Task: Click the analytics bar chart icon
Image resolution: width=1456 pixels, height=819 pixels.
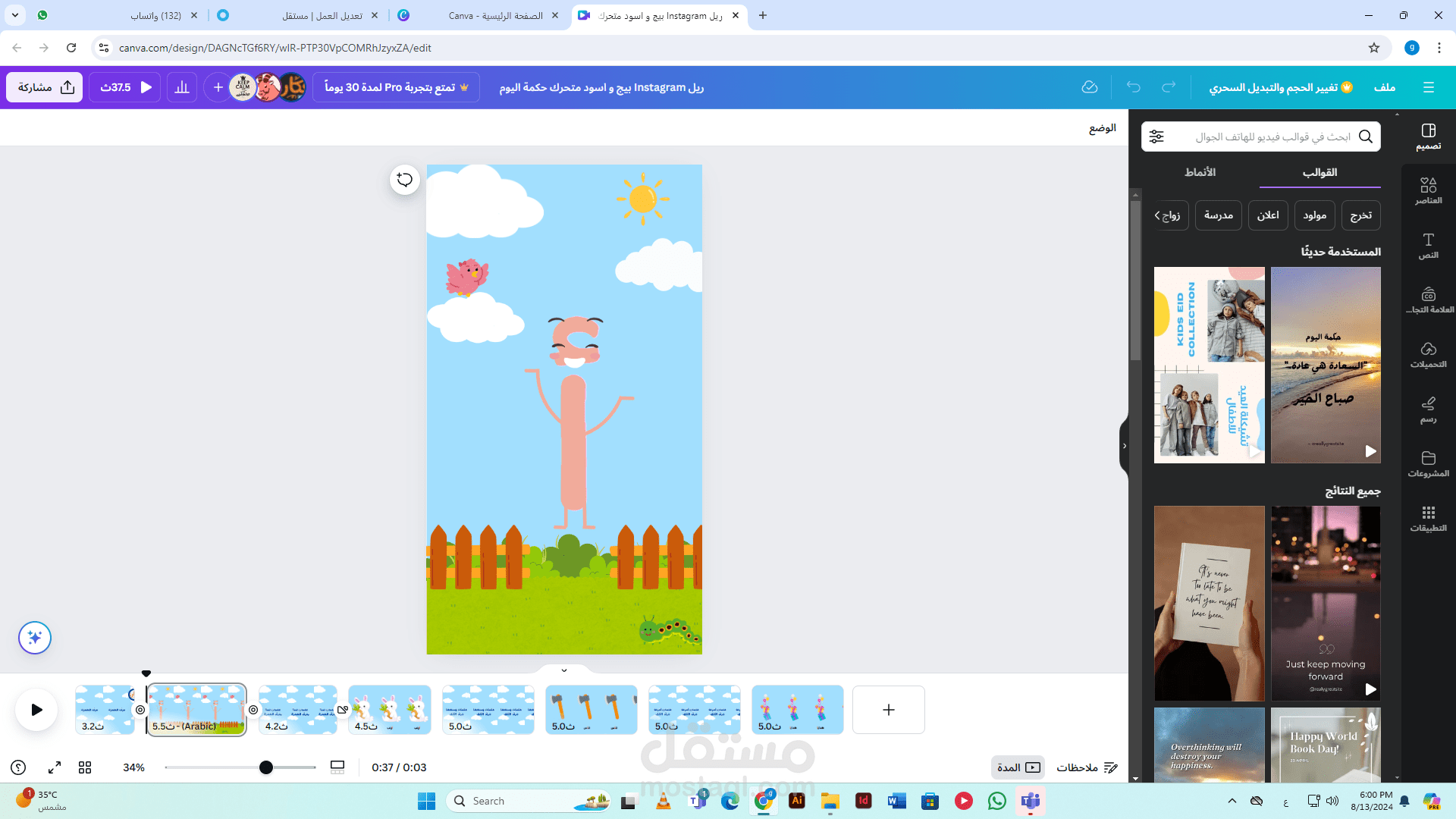Action: [x=182, y=87]
